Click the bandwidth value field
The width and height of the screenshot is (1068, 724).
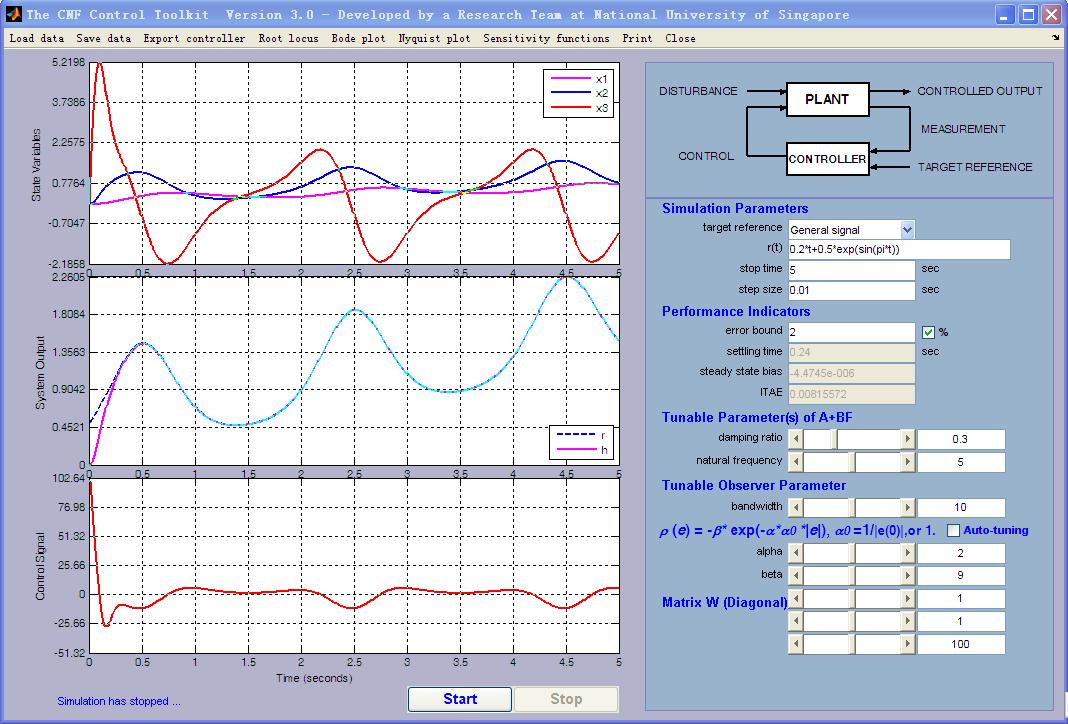pos(960,507)
